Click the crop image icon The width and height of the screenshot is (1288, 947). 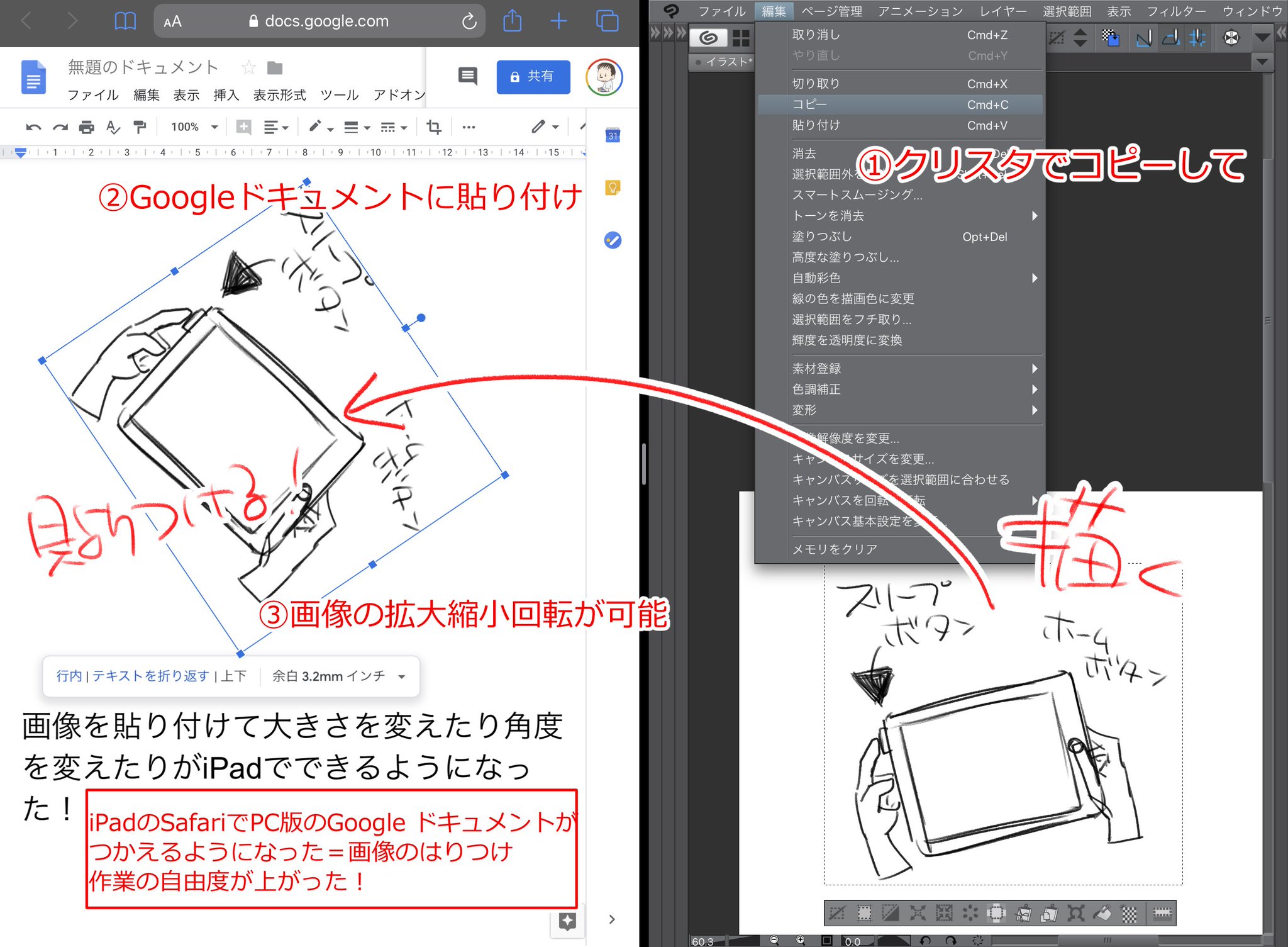(434, 128)
